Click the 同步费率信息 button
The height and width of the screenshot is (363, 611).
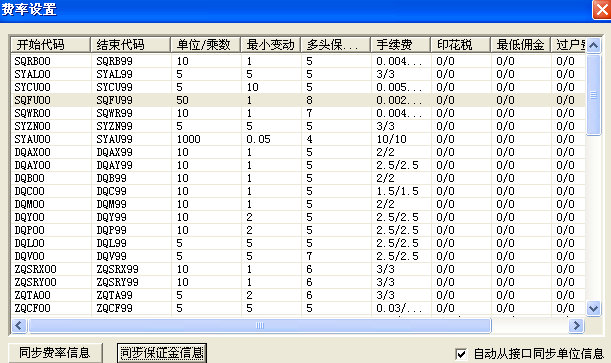(x=55, y=353)
